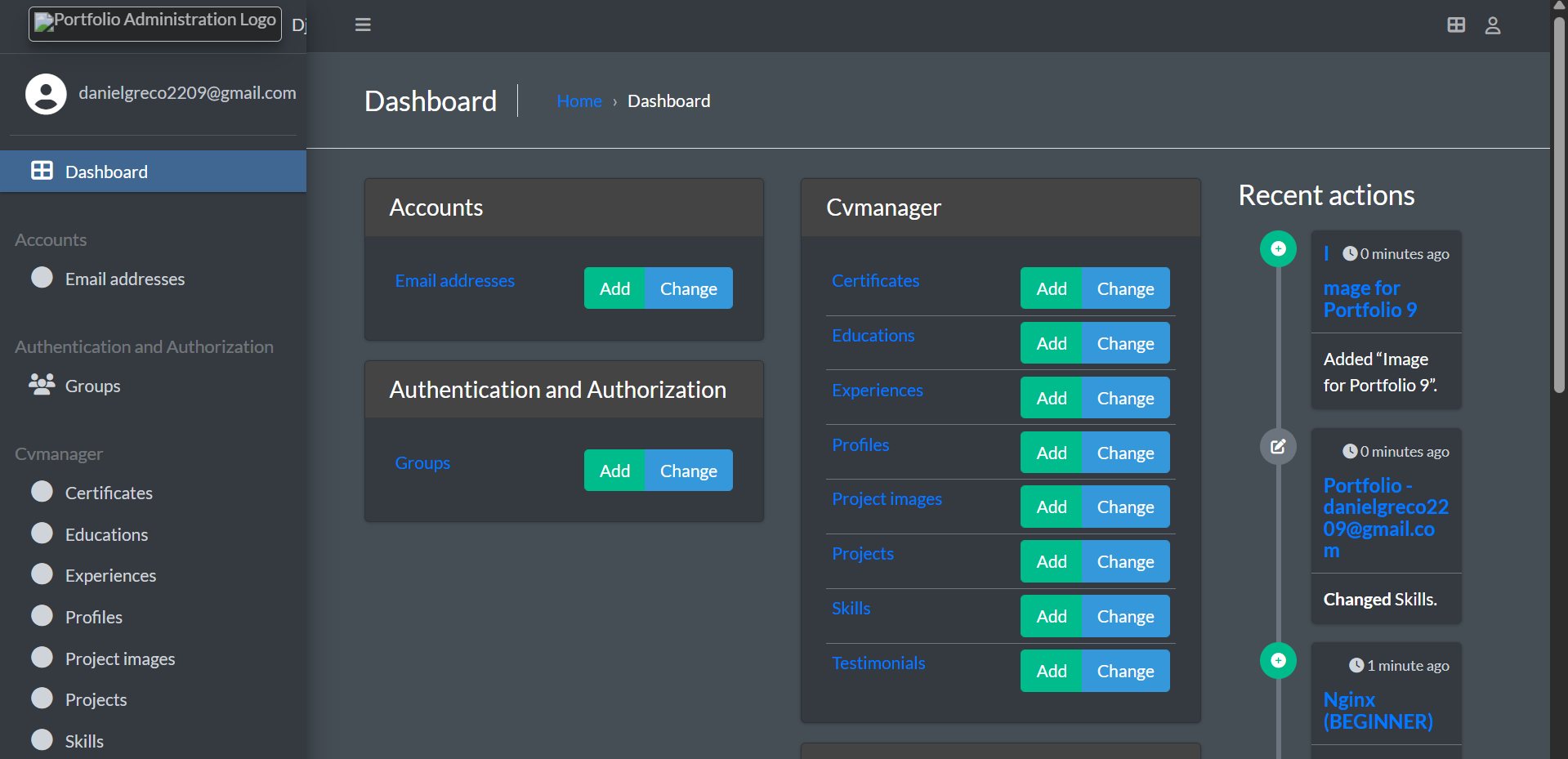Image resolution: width=1568 pixels, height=759 pixels.
Task: Add a new Group
Action: coord(614,471)
